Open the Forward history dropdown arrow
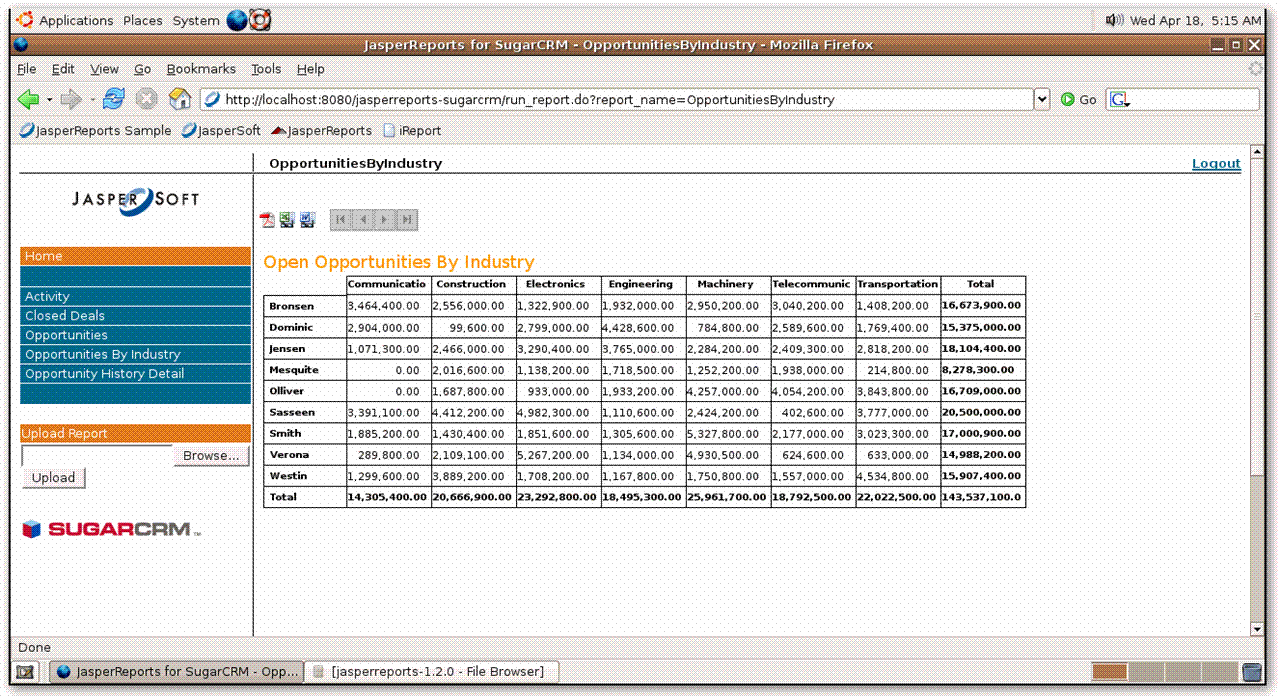This screenshot has height=699, width=1280. (93, 100)
